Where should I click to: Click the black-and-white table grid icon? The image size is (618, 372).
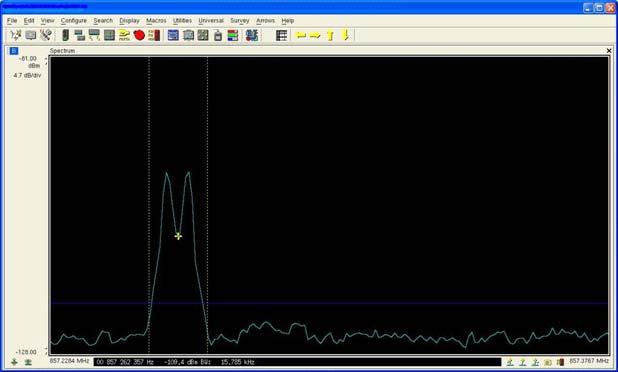(x=281, y=35)
